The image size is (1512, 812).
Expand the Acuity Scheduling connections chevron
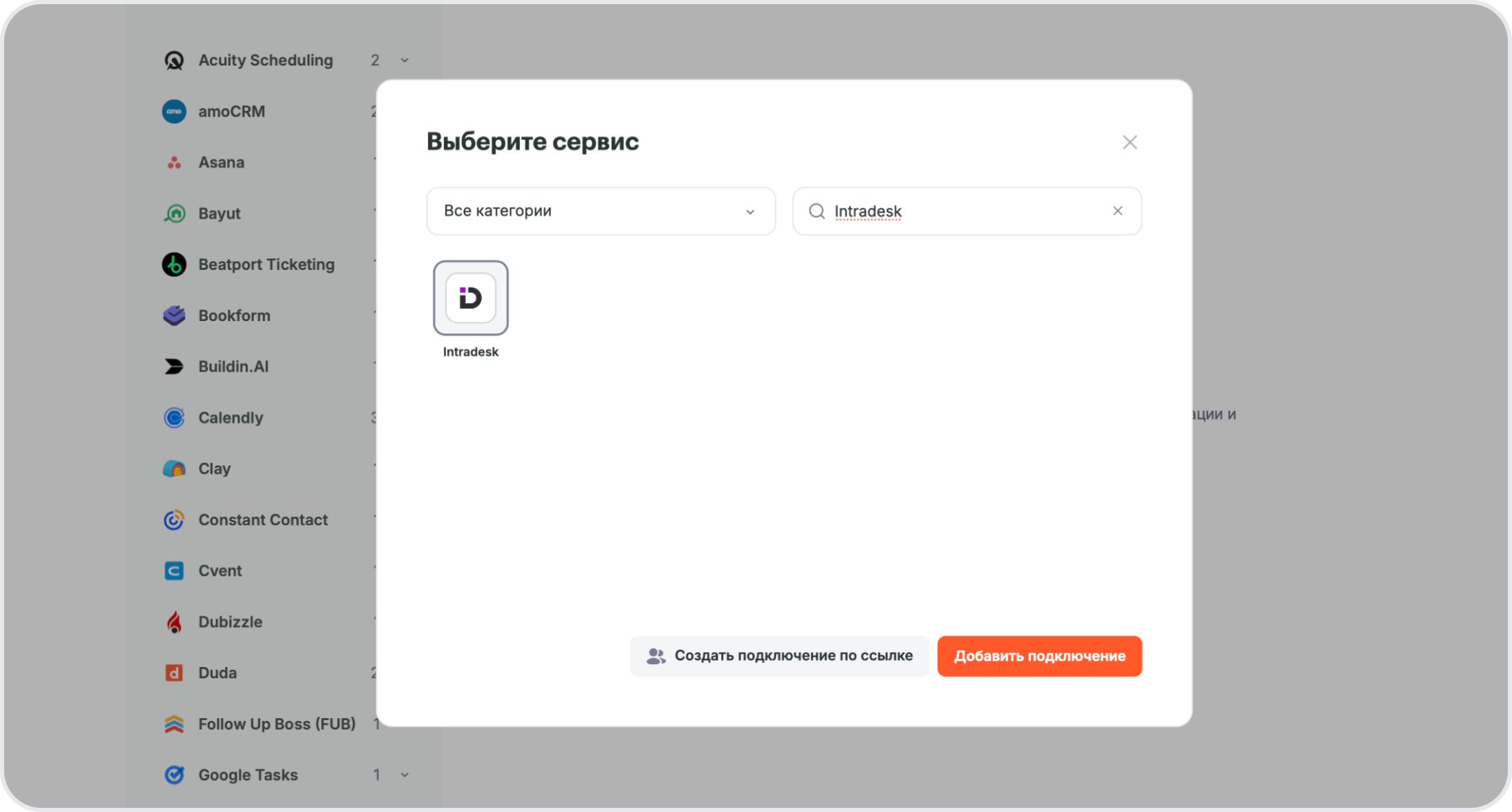tap(405, 61)
